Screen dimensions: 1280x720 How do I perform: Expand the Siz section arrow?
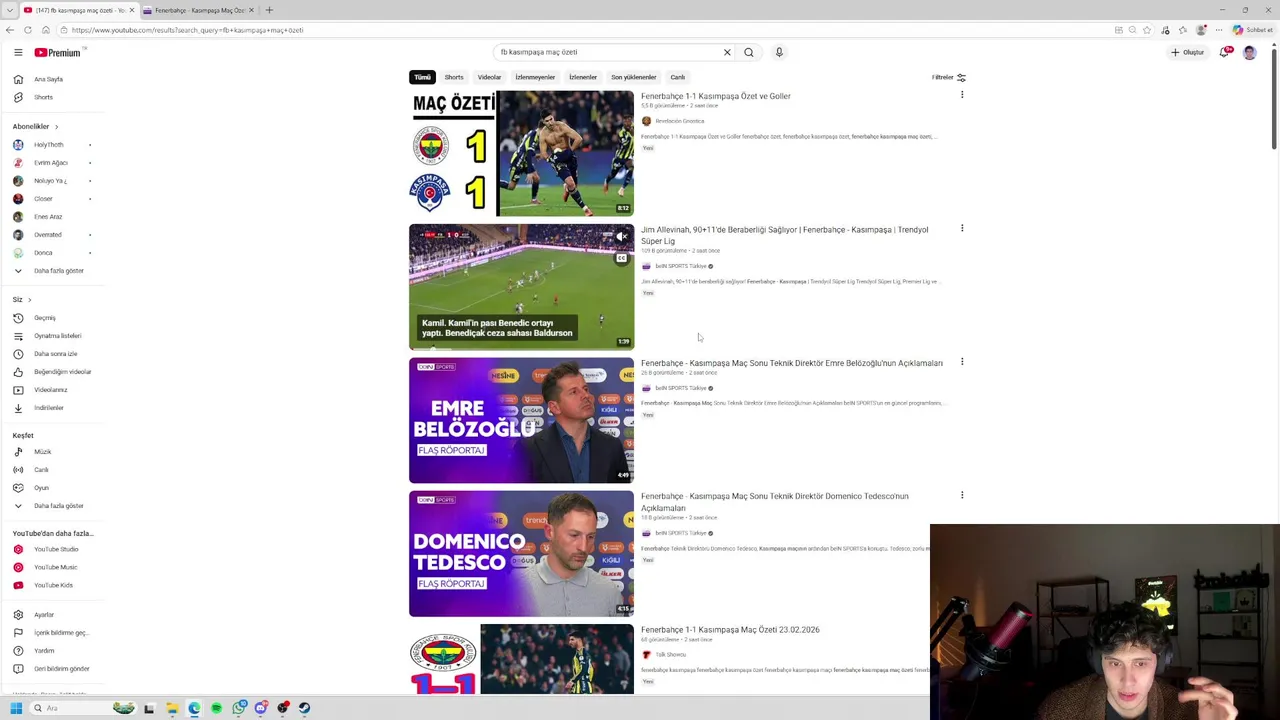click(x=29, y=300)
